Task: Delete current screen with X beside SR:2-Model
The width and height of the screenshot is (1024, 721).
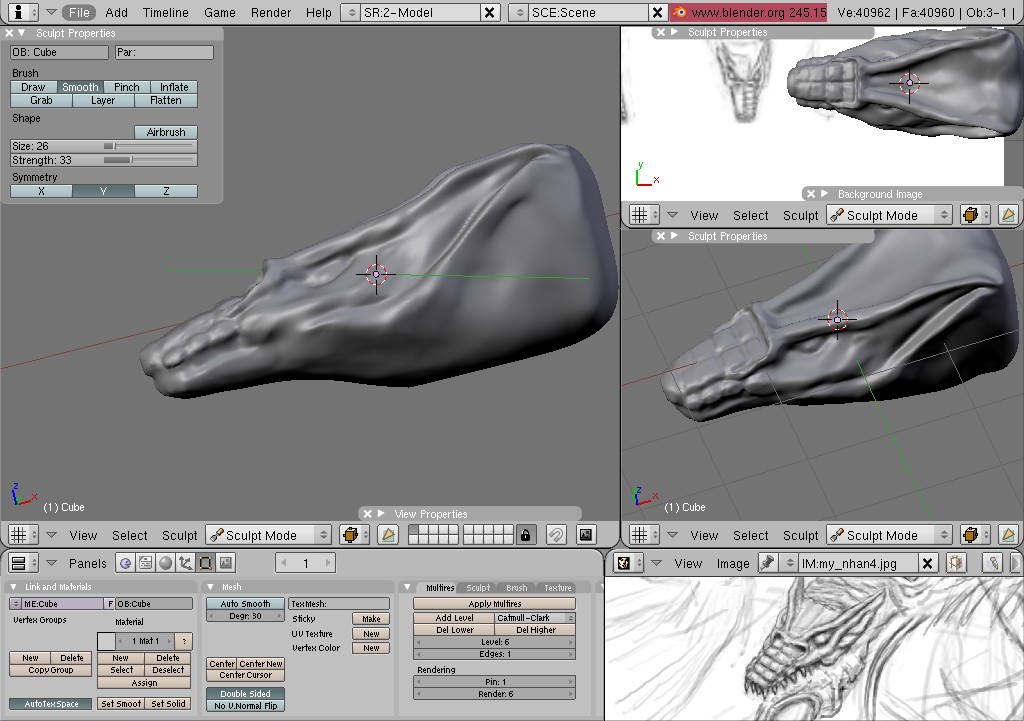Action: click(489, 12)
